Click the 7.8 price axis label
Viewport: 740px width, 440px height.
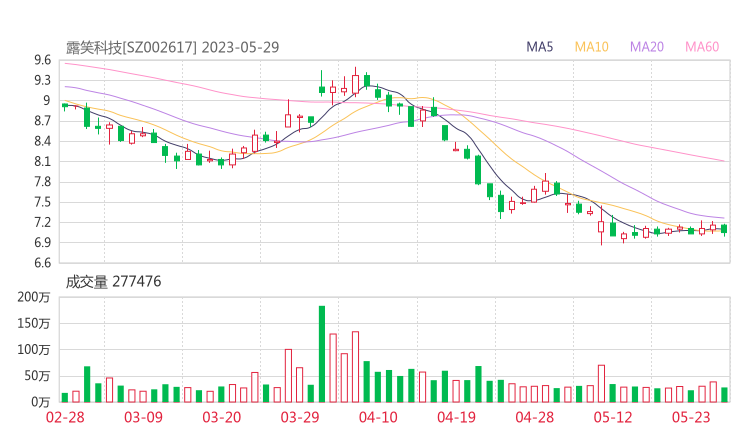point(42,182)
